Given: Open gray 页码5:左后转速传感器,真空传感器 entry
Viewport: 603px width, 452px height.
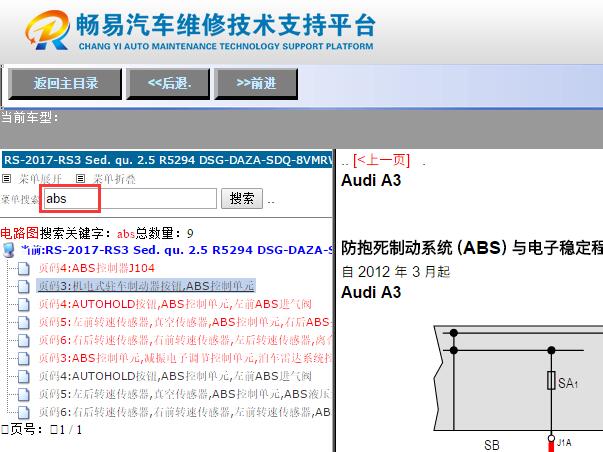Looking at the screenshot, I should [x=186, y=394].
